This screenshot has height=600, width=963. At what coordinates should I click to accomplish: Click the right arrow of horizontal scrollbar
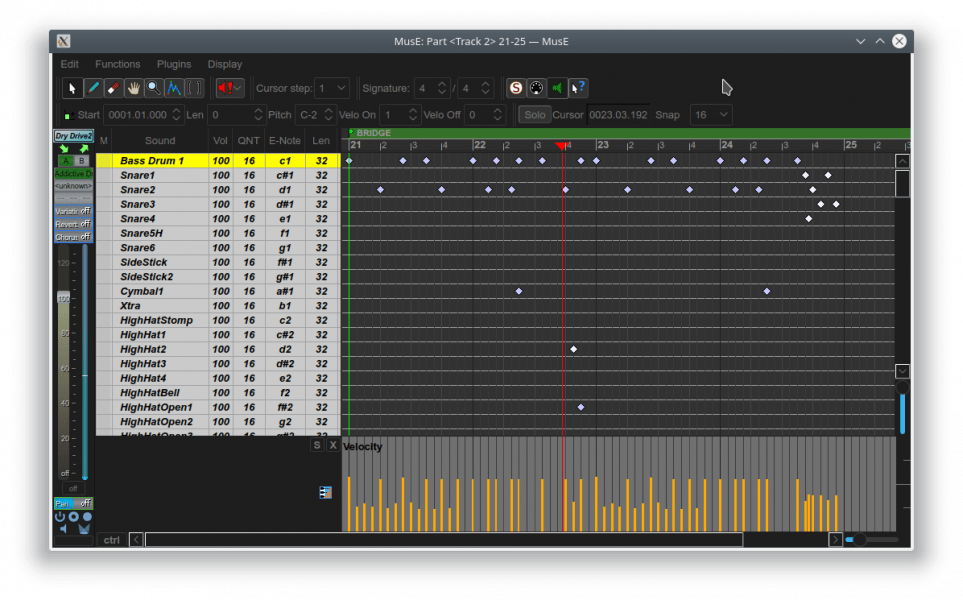pyautogui.click(x=835, y=540)
